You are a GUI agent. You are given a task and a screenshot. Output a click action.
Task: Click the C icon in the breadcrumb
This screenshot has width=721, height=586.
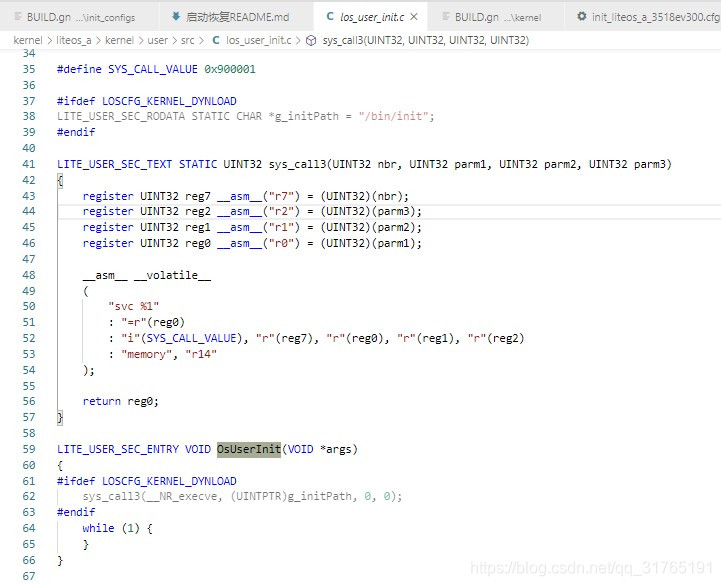(216, 40)
